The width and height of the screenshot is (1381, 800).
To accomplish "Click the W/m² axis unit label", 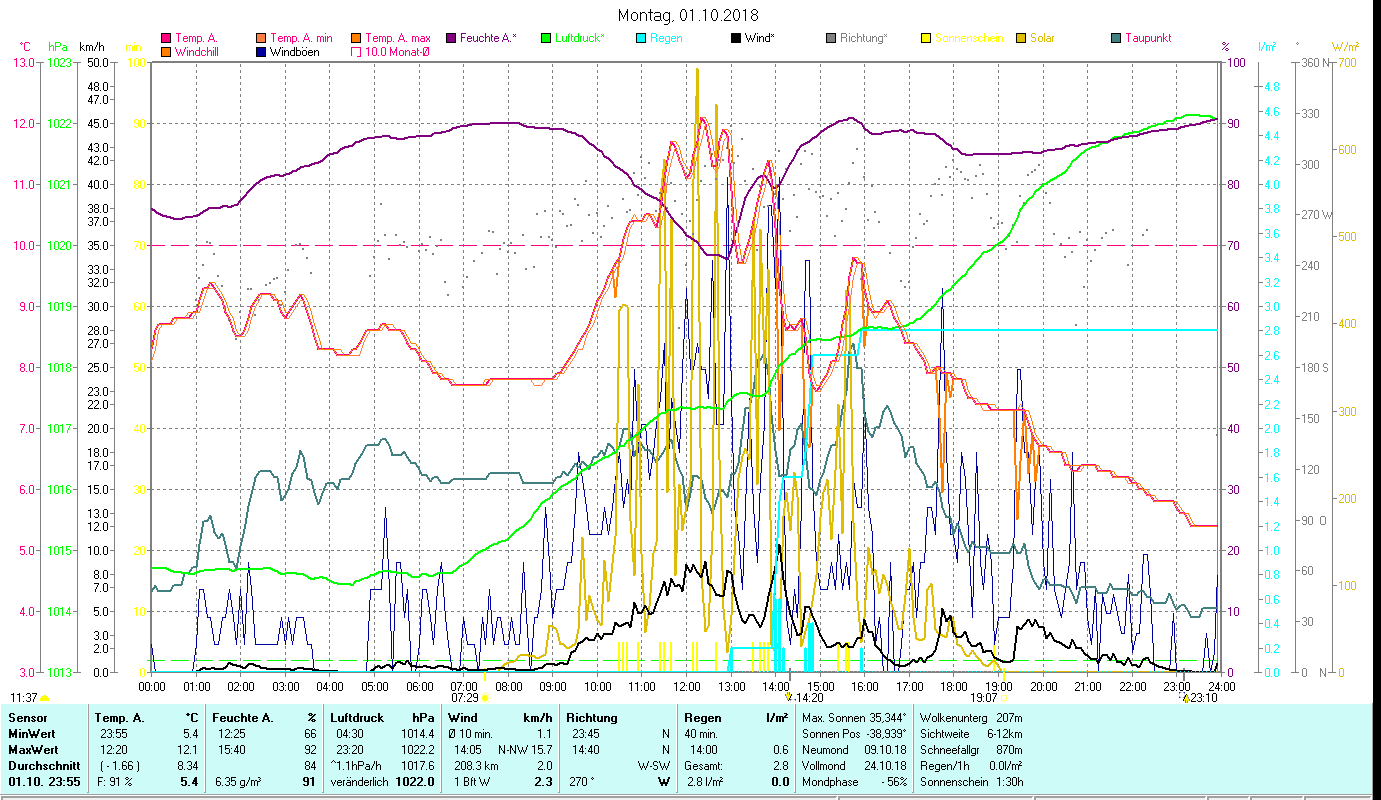I will [1345, 46].
